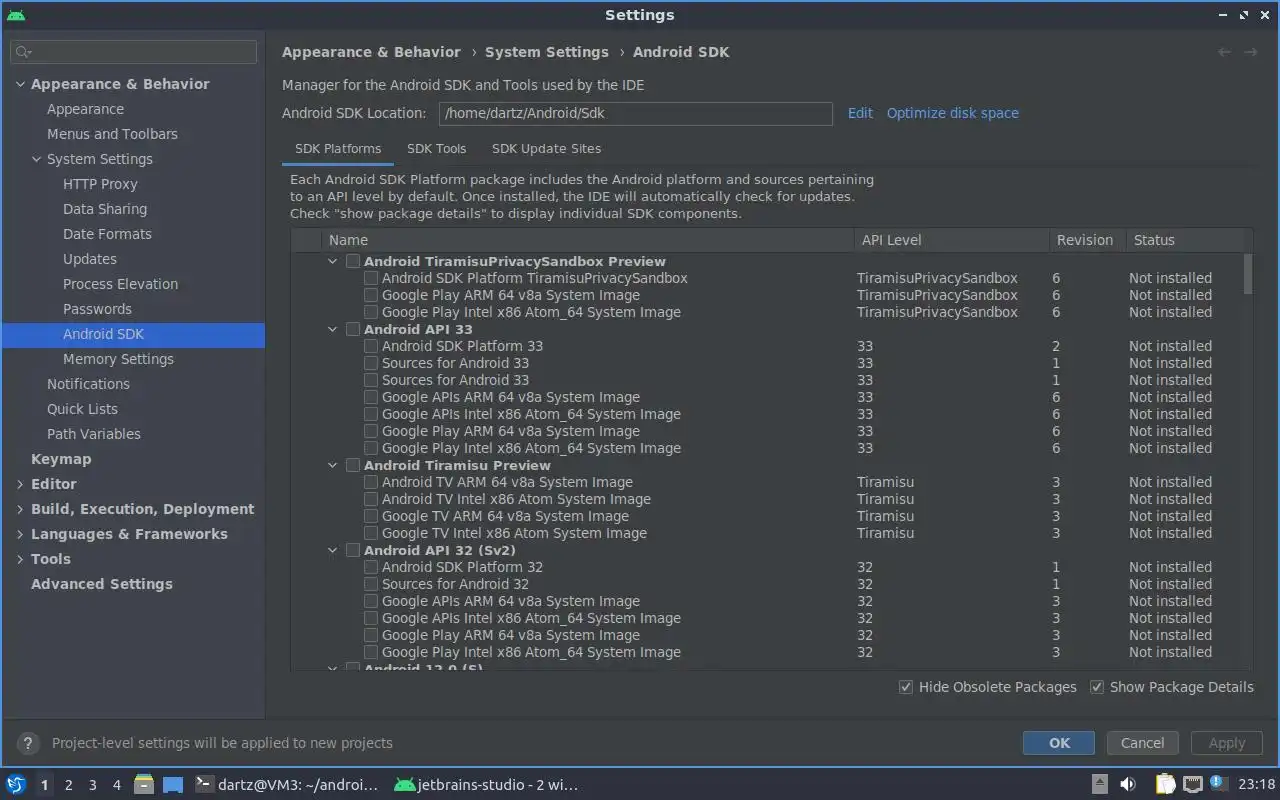This screenshot has width=1280, height=800.
Task: Check Android Tiramisu Preview group checkbox
Action: click(x=353, y=465)
